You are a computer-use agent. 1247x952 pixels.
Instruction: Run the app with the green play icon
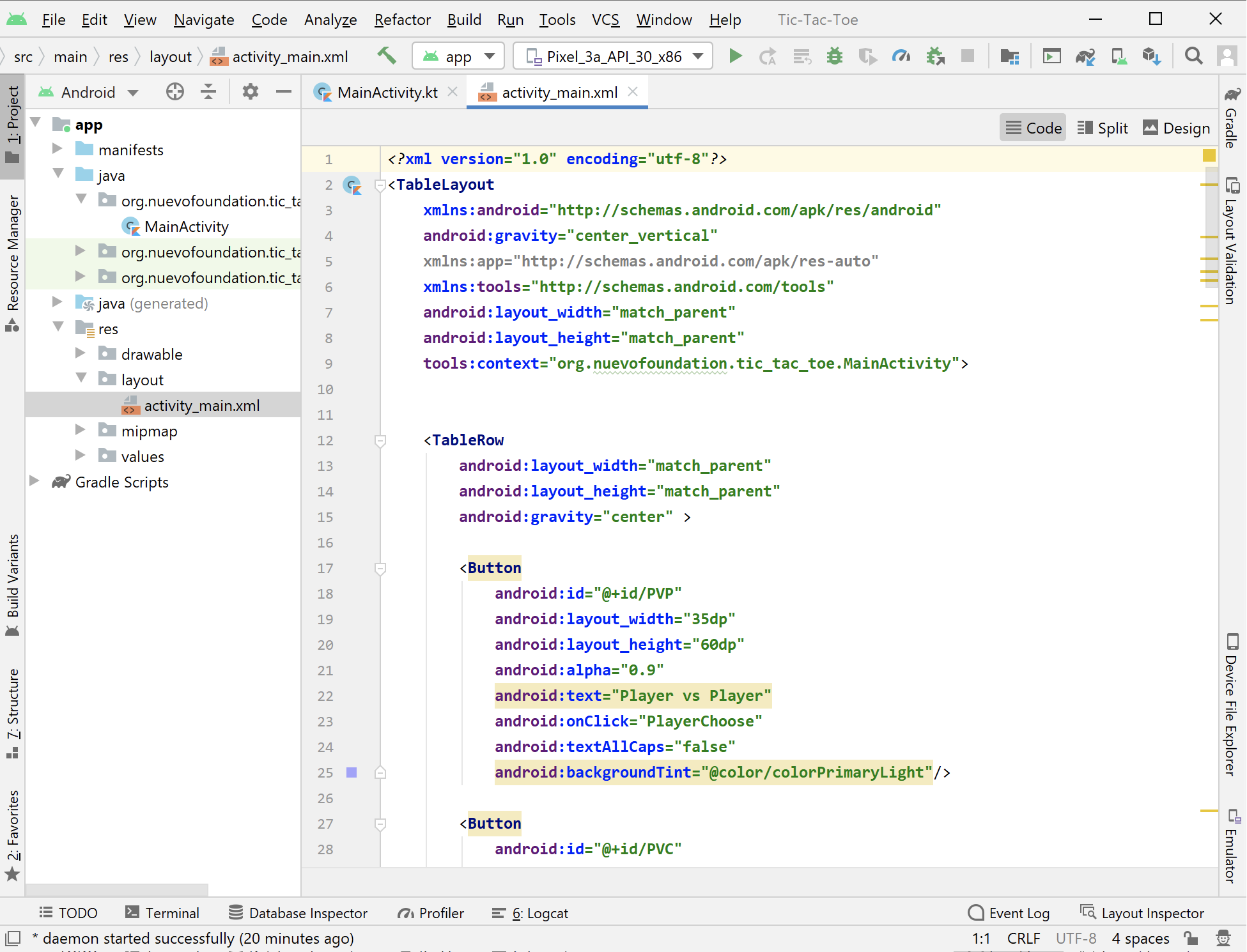click(x=736, y=56)
